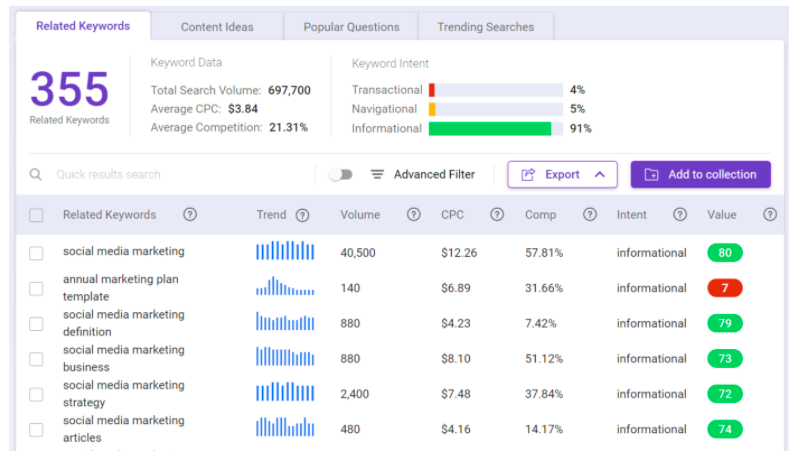The height and width of the screenshot is (465, 800).
Task: Click the Export share icon
Action: 528,175
